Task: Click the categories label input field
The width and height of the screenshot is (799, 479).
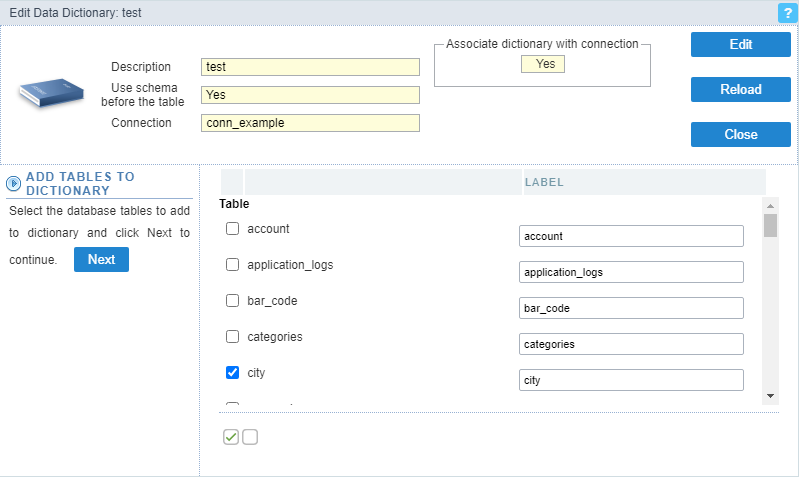Action: pyautogui.click(x=631, y=344)
